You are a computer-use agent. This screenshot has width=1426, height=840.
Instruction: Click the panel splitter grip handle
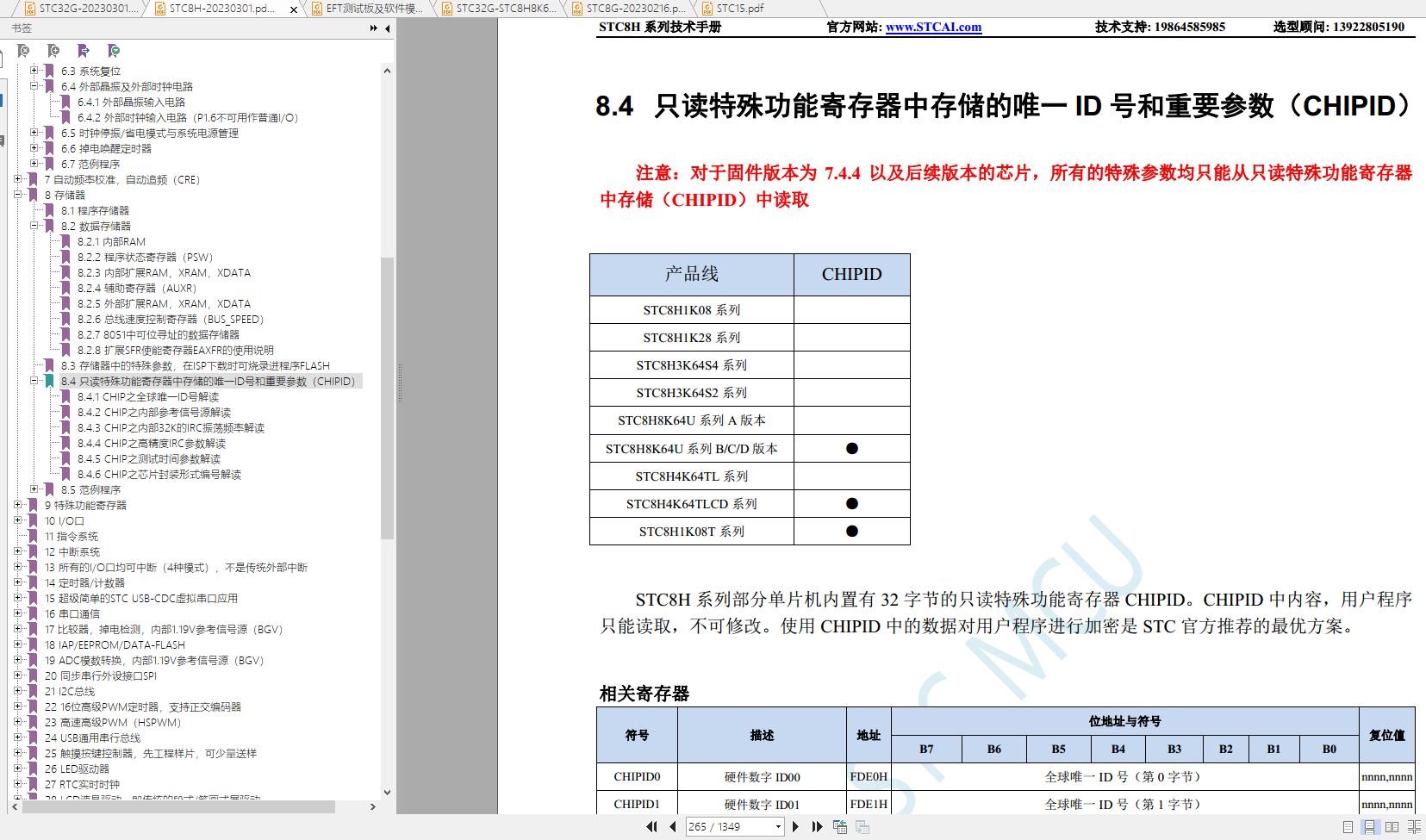pos(399,383)
